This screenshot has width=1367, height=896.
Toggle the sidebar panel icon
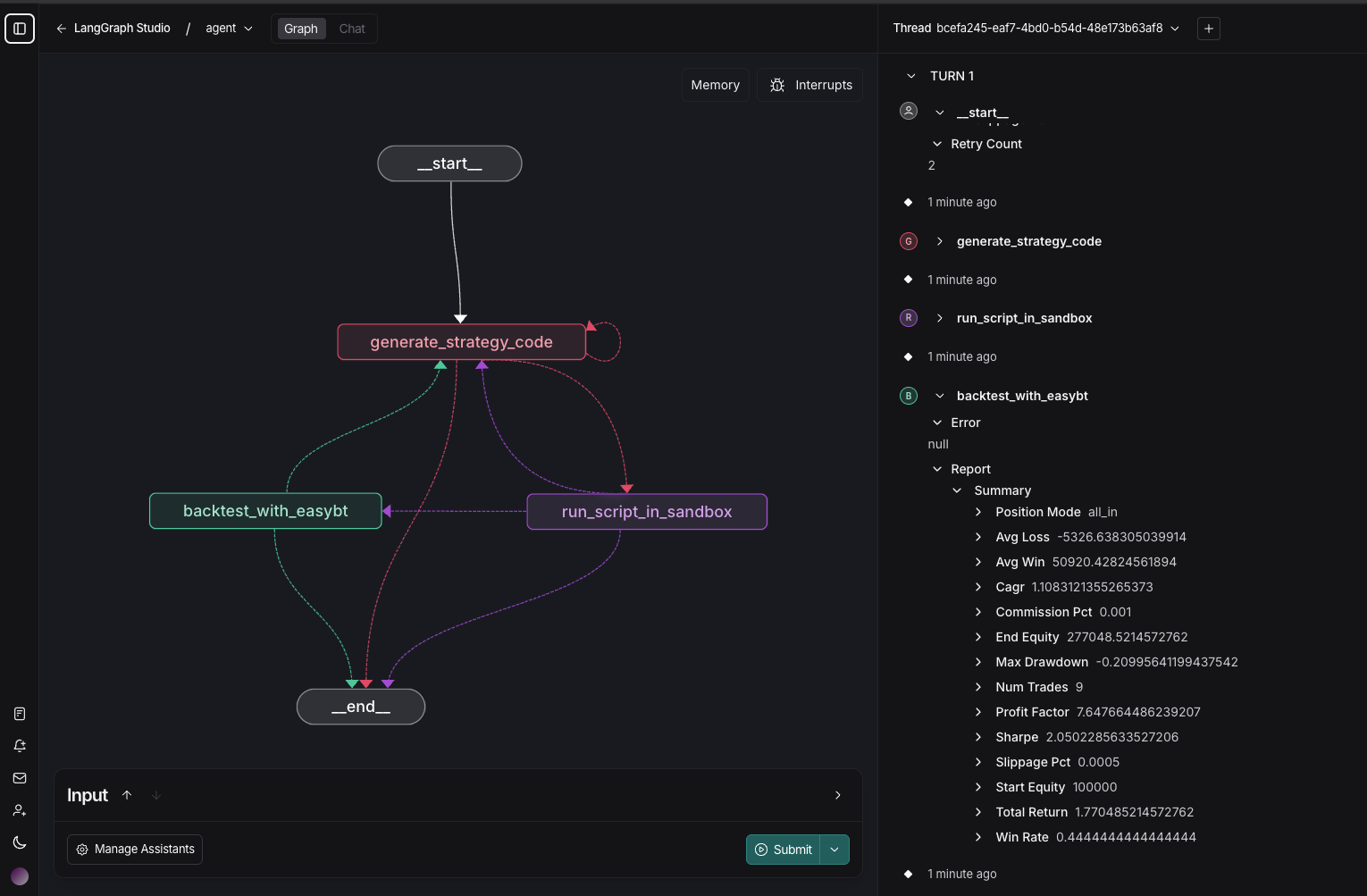(x=20, y=29)
